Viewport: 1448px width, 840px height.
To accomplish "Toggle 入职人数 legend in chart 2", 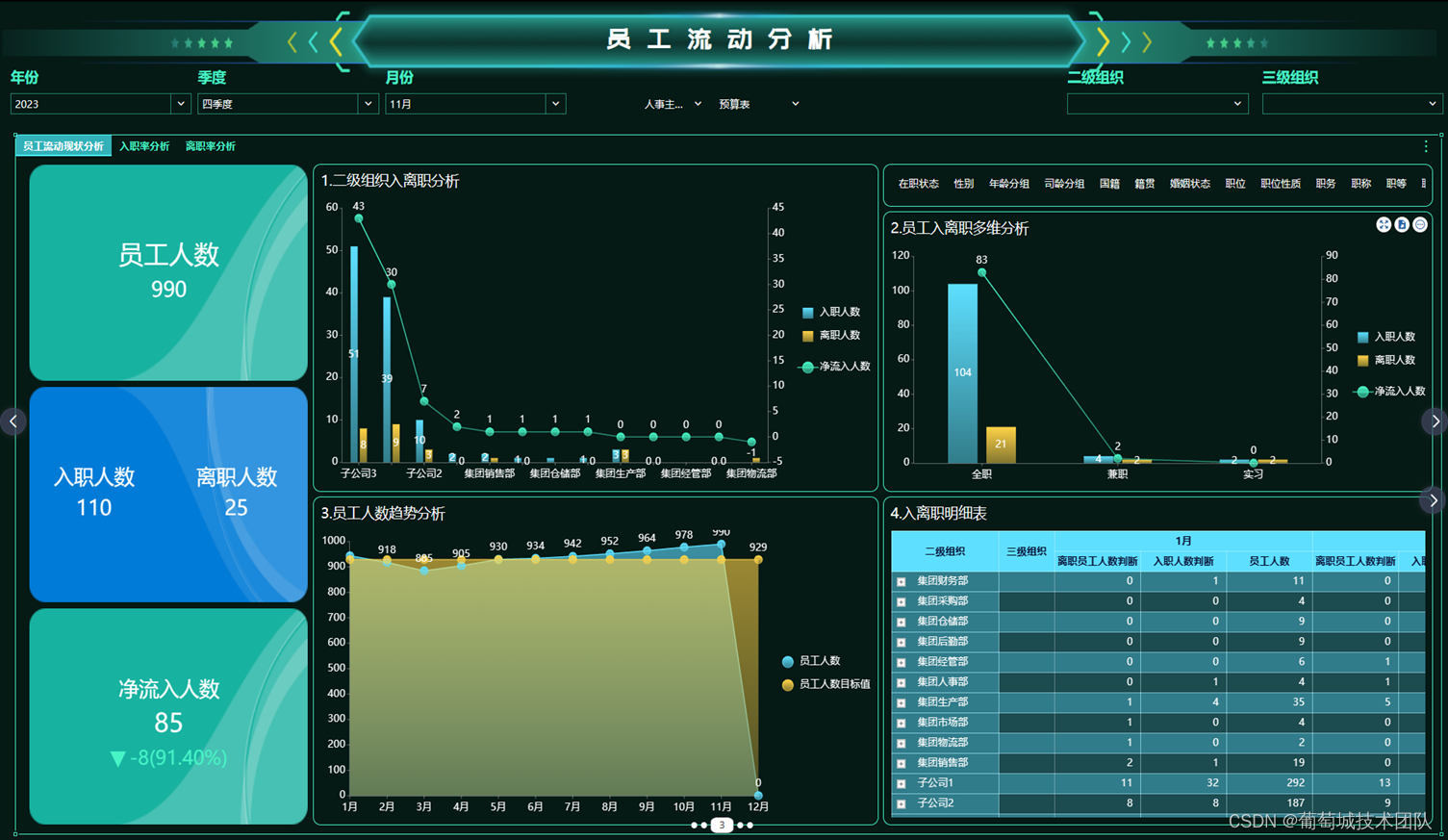I will coord(1386,337).
